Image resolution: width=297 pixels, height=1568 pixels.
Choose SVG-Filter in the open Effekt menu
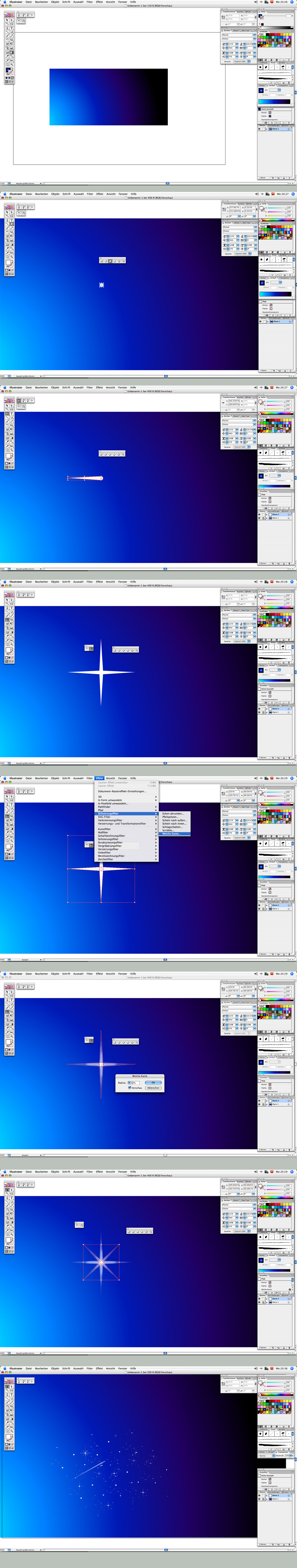(127, 817)
